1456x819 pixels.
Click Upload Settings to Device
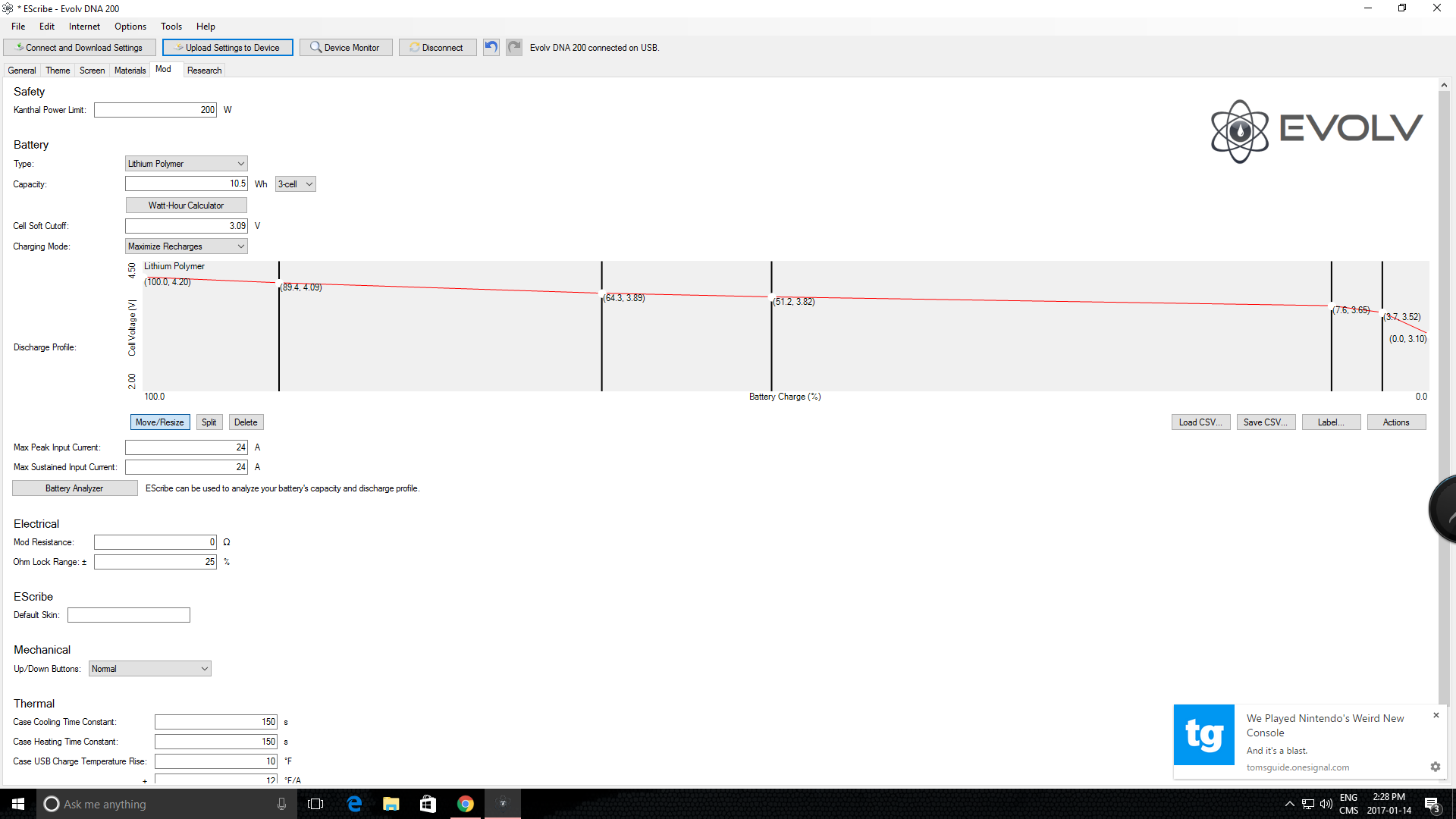click(x=227, y=47)
